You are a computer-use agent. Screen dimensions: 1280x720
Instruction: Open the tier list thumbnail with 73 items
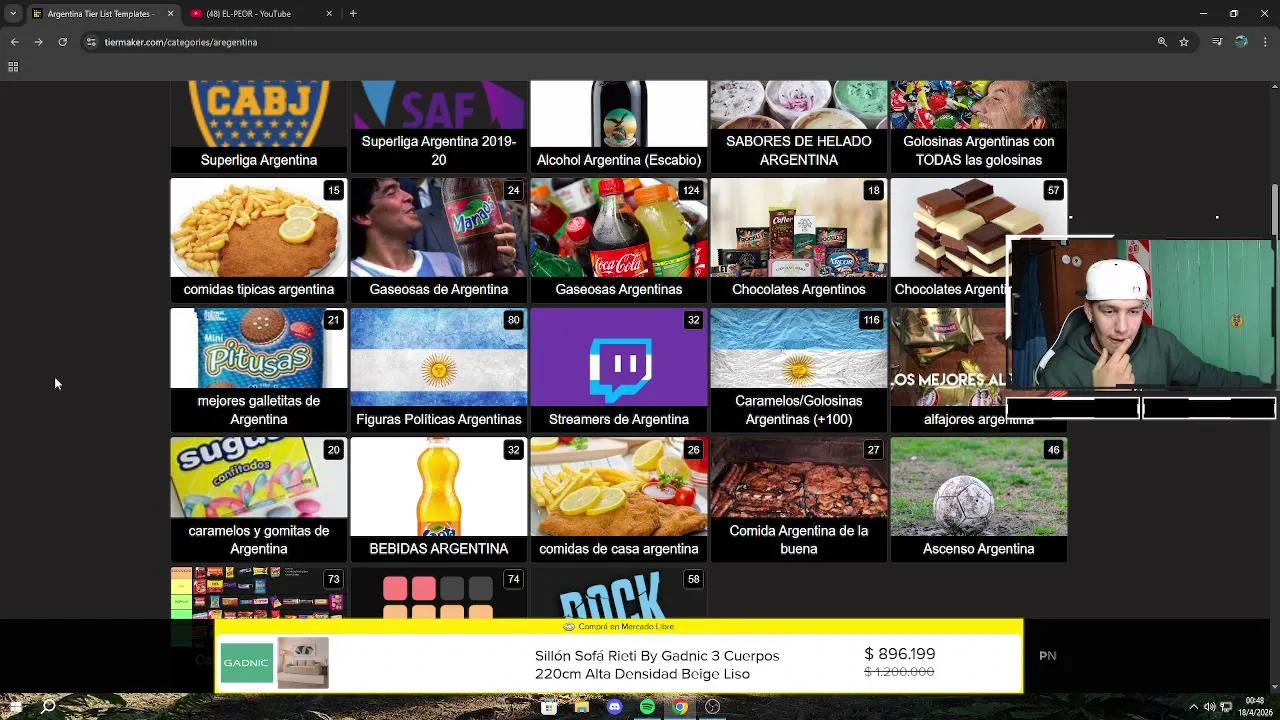point(259,593)
